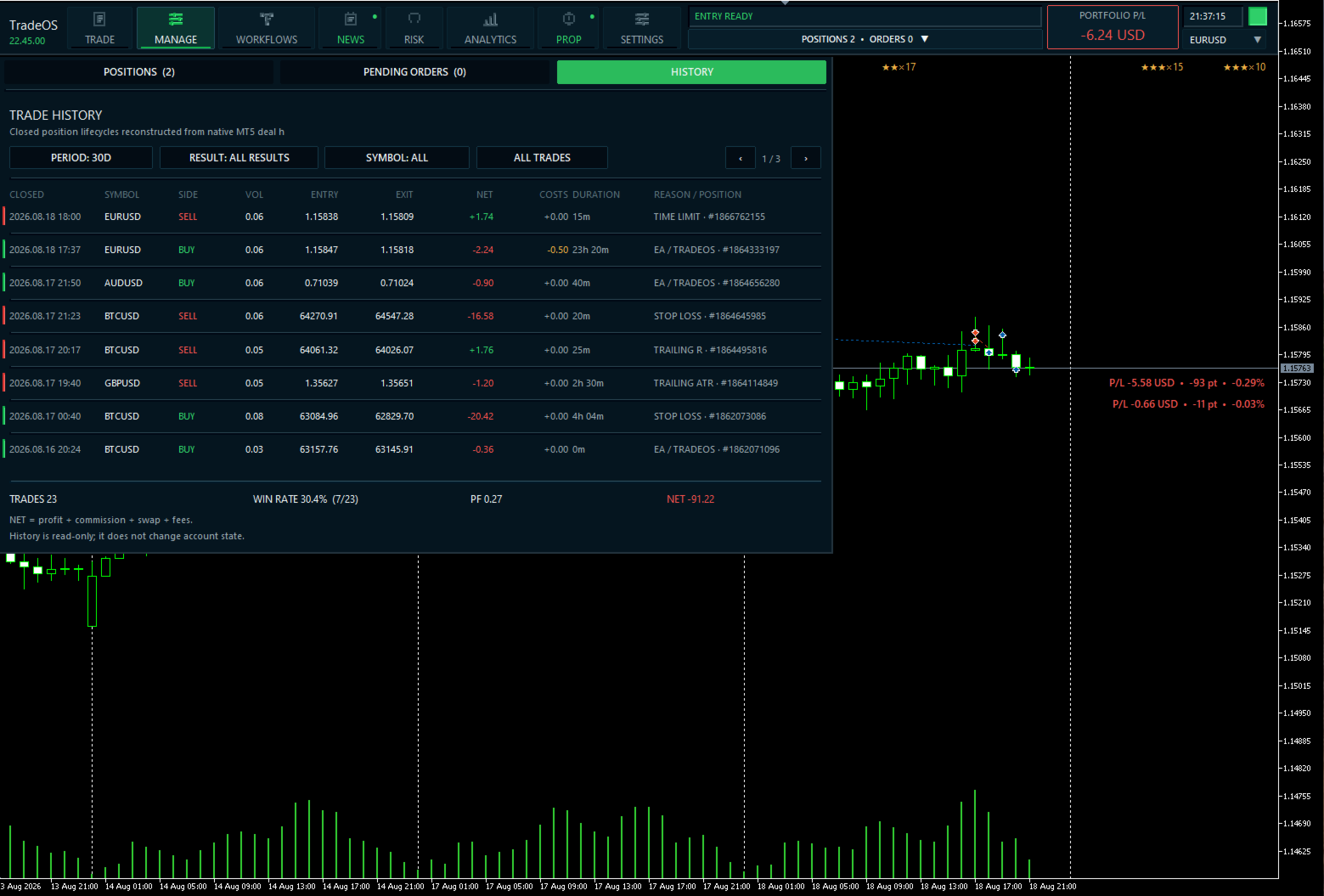The height and width of the screenshot is (896, 1324).
Task: Go to next history page
Action: 806,159
